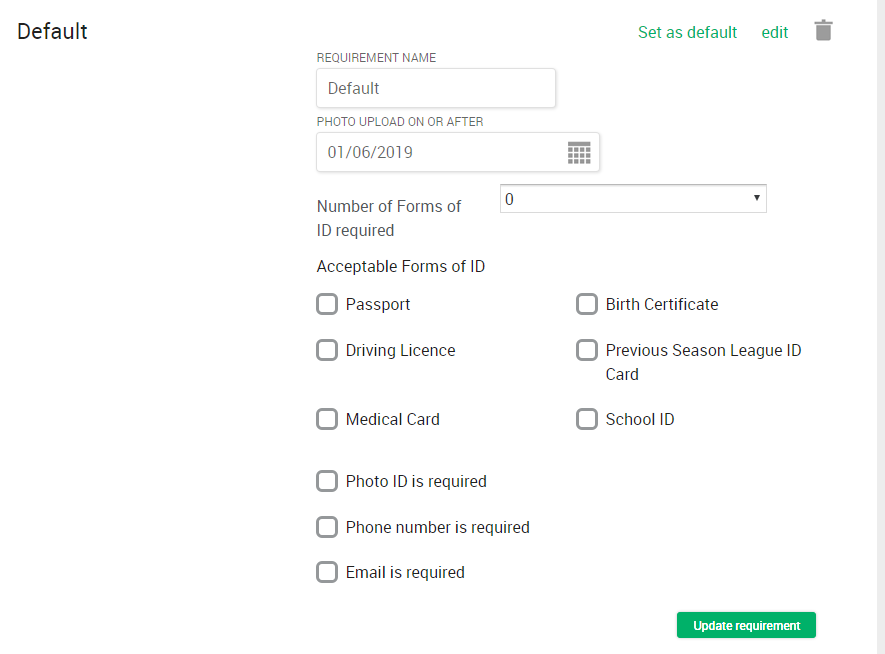
Task: Mark School ID as acceptable
Action: coord(586,419)
